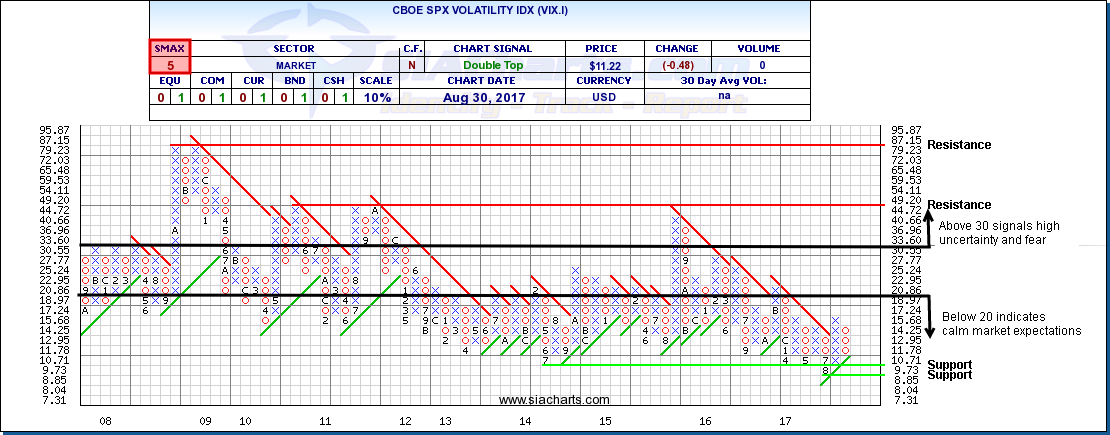The width and height of the screenshot is (1110, 435).
Task: Click the upper Support label
Action: [949, 364]
